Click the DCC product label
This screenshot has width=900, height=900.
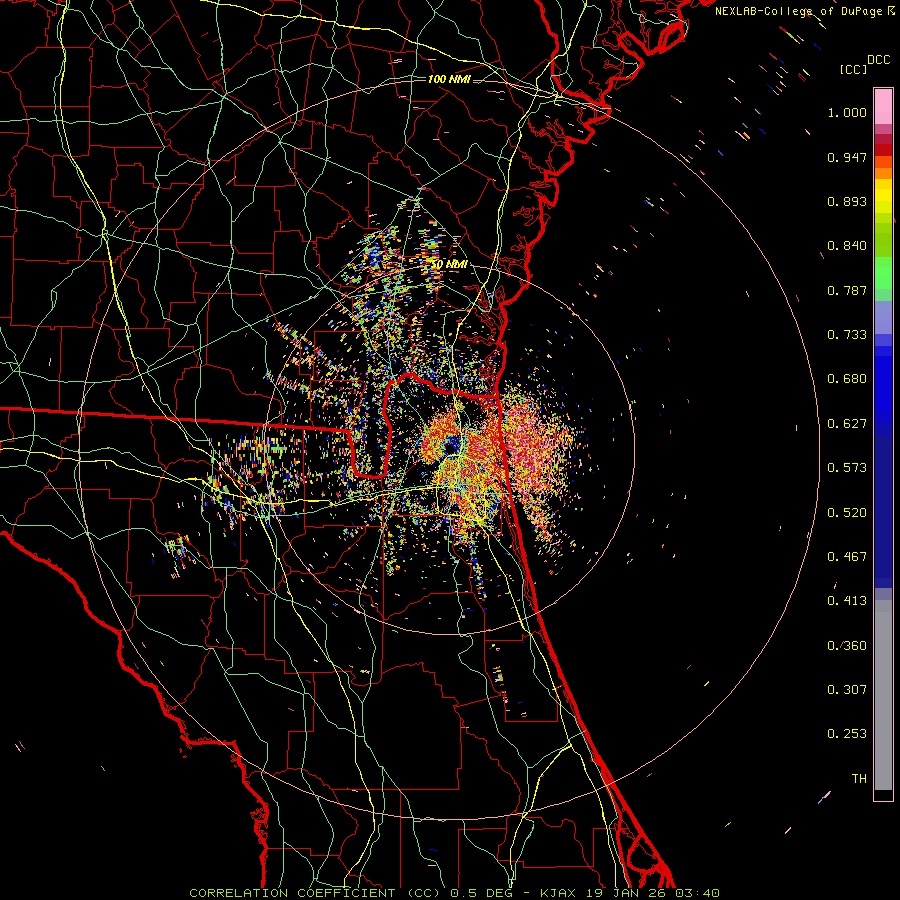point(879,60)
